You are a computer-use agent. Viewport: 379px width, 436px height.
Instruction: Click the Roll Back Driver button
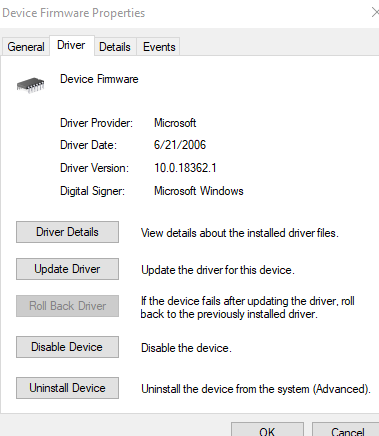(x=67, y=306)
